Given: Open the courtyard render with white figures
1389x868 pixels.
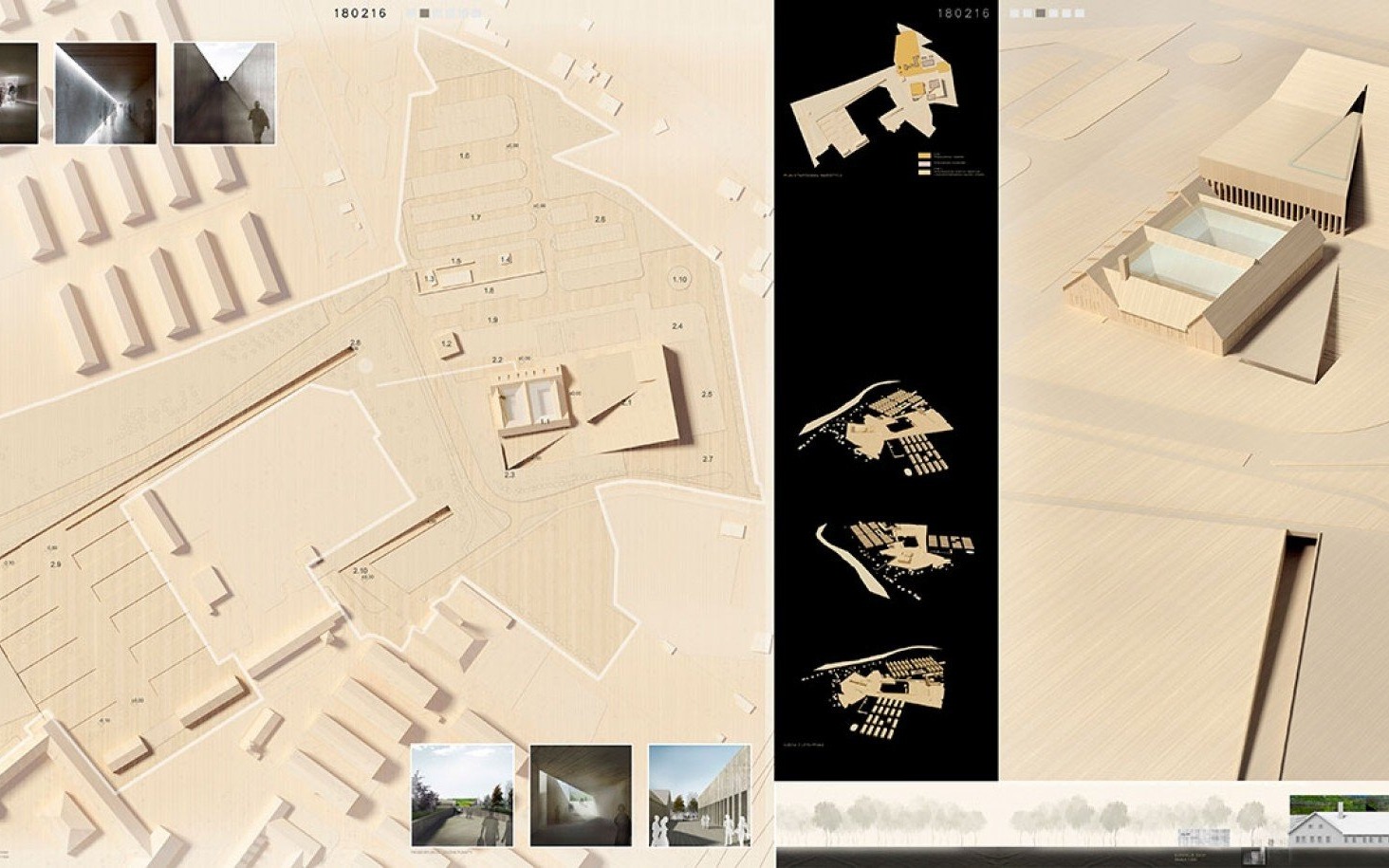Looking at the screenshot, I should [699, 795].
